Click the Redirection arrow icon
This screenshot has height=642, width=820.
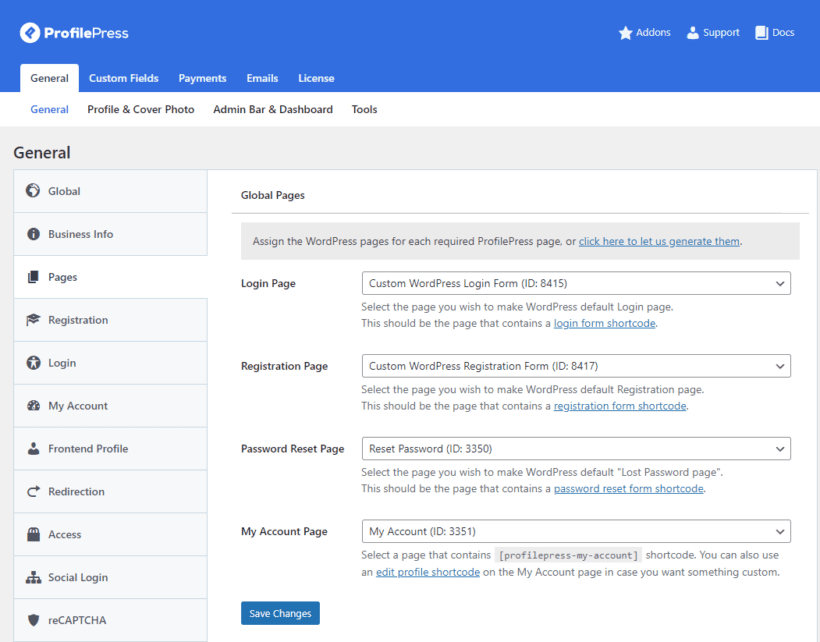pyautogui.click(x=33, y=492)
